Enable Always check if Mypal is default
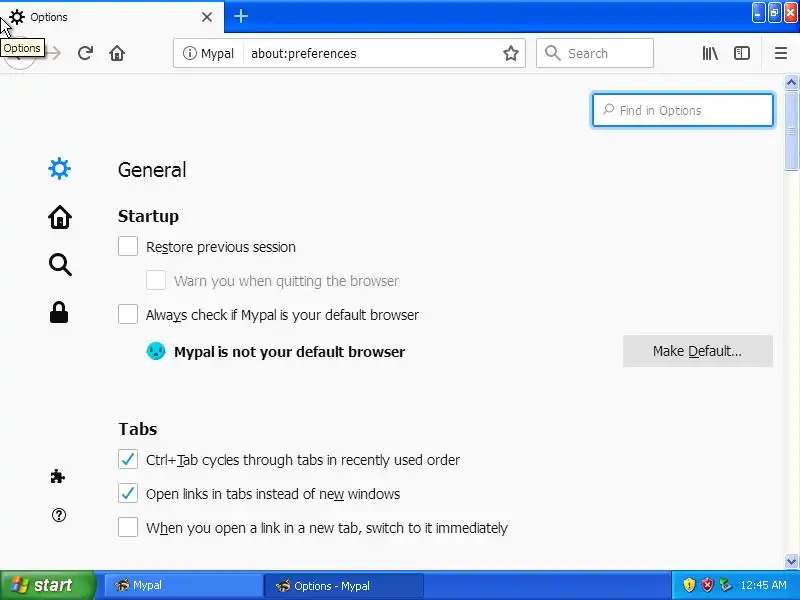 click(x=128, y=314)
